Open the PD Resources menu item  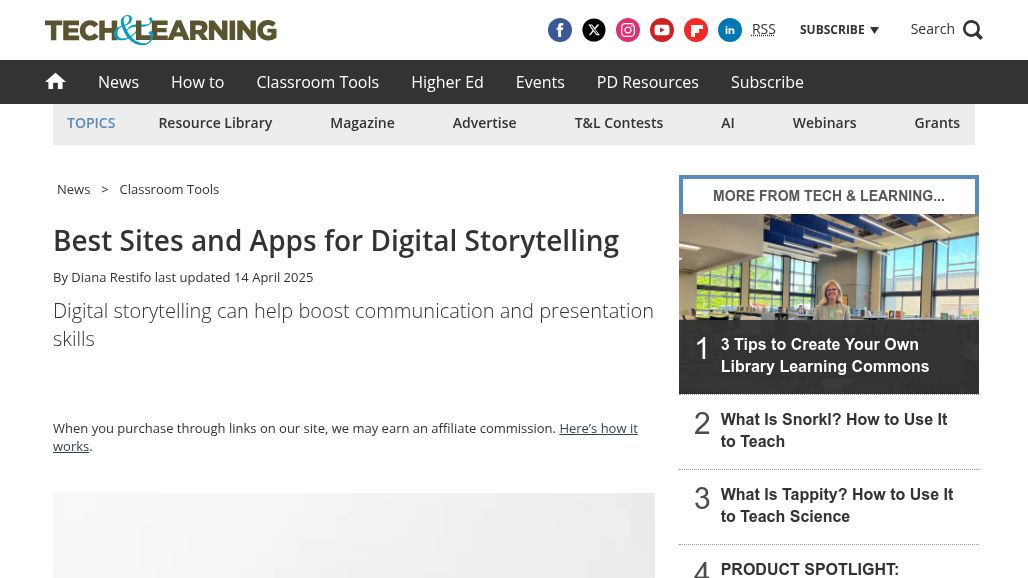[x=648, y=82]
